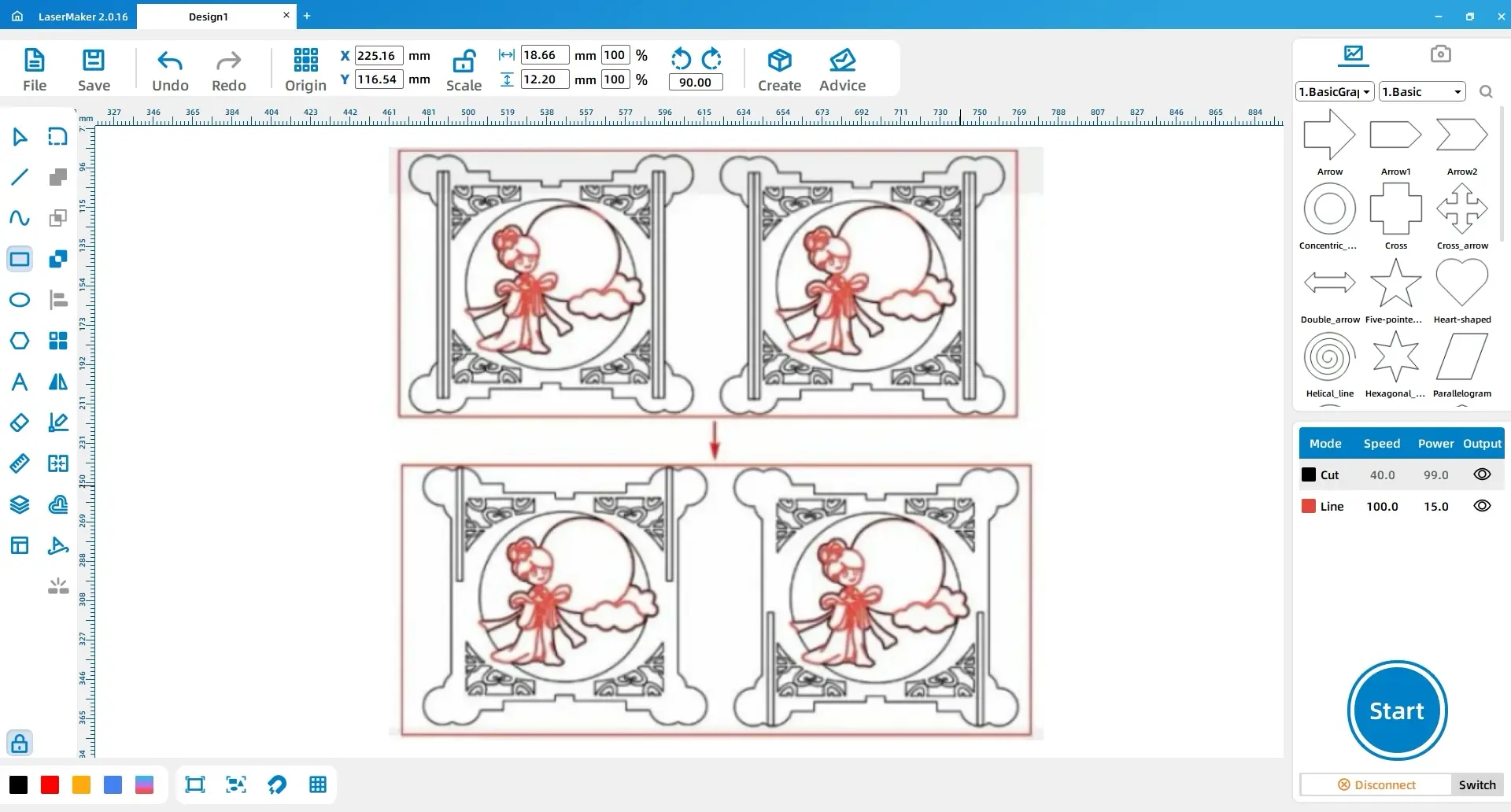This screenshot has height=812, width=1511.
Task: Click the Switch button
Action: click(1477, 784)
